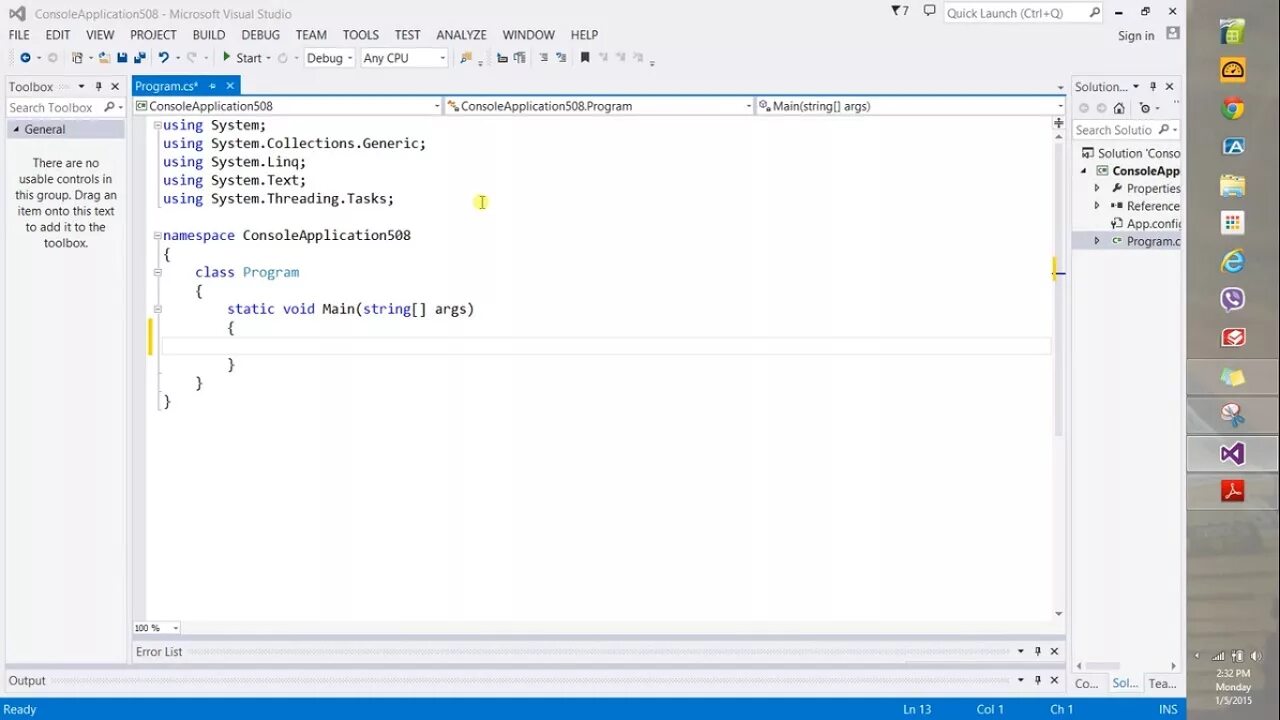The image size is (1280, 720).
Task: Click the Solution Explorer pending changes filter icon
Action: (1144, 108)
